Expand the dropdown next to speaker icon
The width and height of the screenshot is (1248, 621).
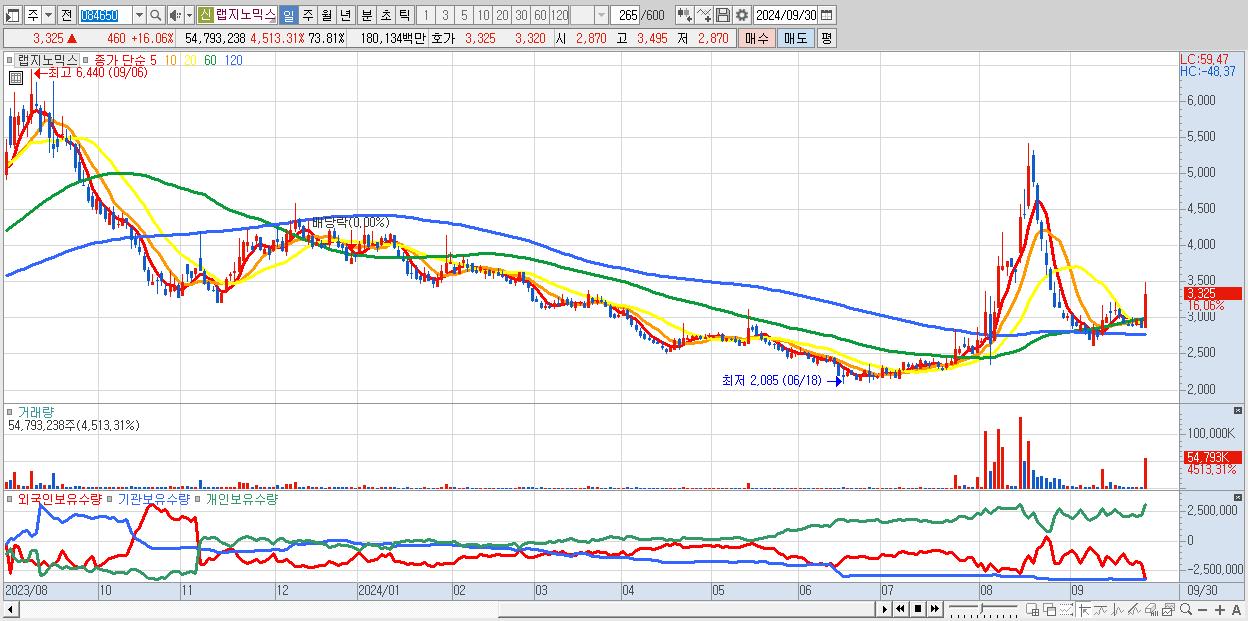pyautogui.click(x=189, y=15)
